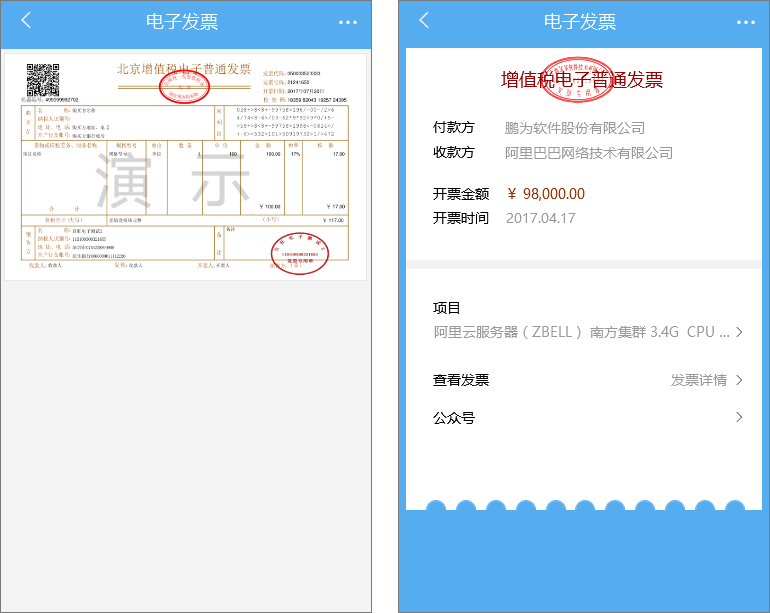Click payee name 阿里巴巴网络技术有限公司
Image resolution: width=770 pixels, height=613 pixels.
click(588, 153)
